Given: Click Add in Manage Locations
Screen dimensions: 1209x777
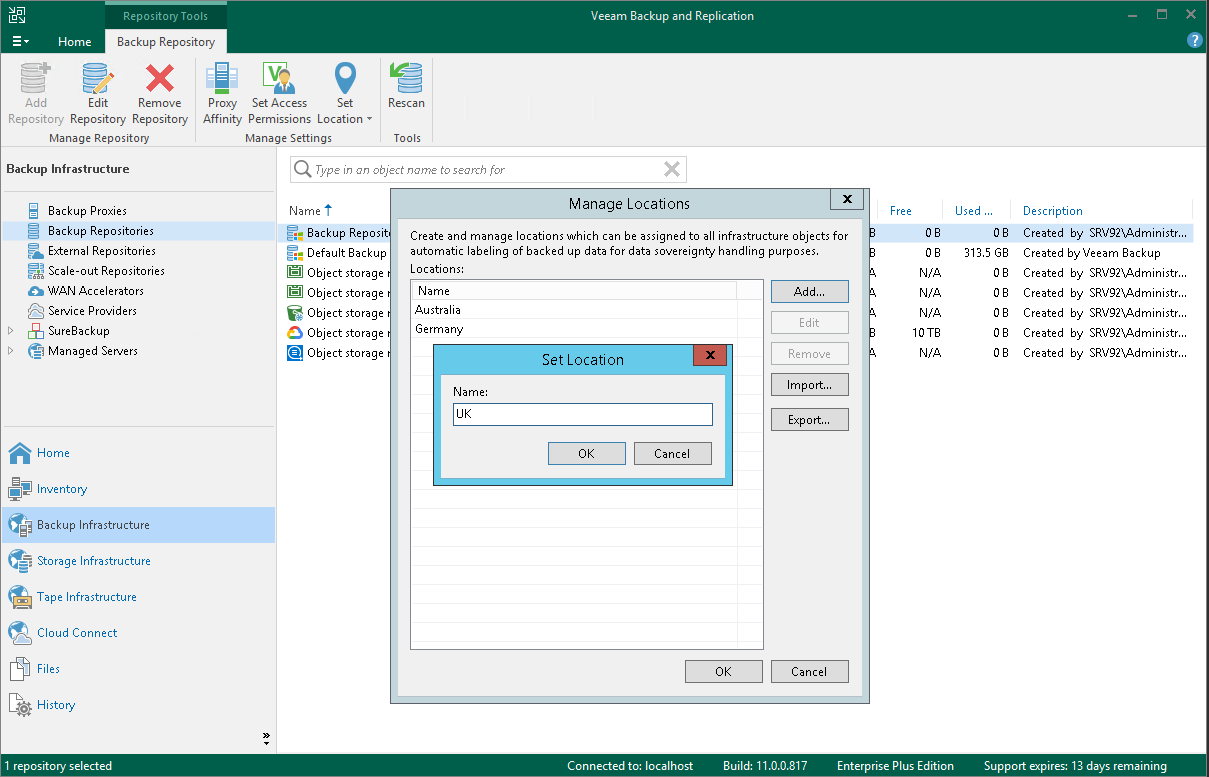Looking at the screenshot, I should 810,292.
